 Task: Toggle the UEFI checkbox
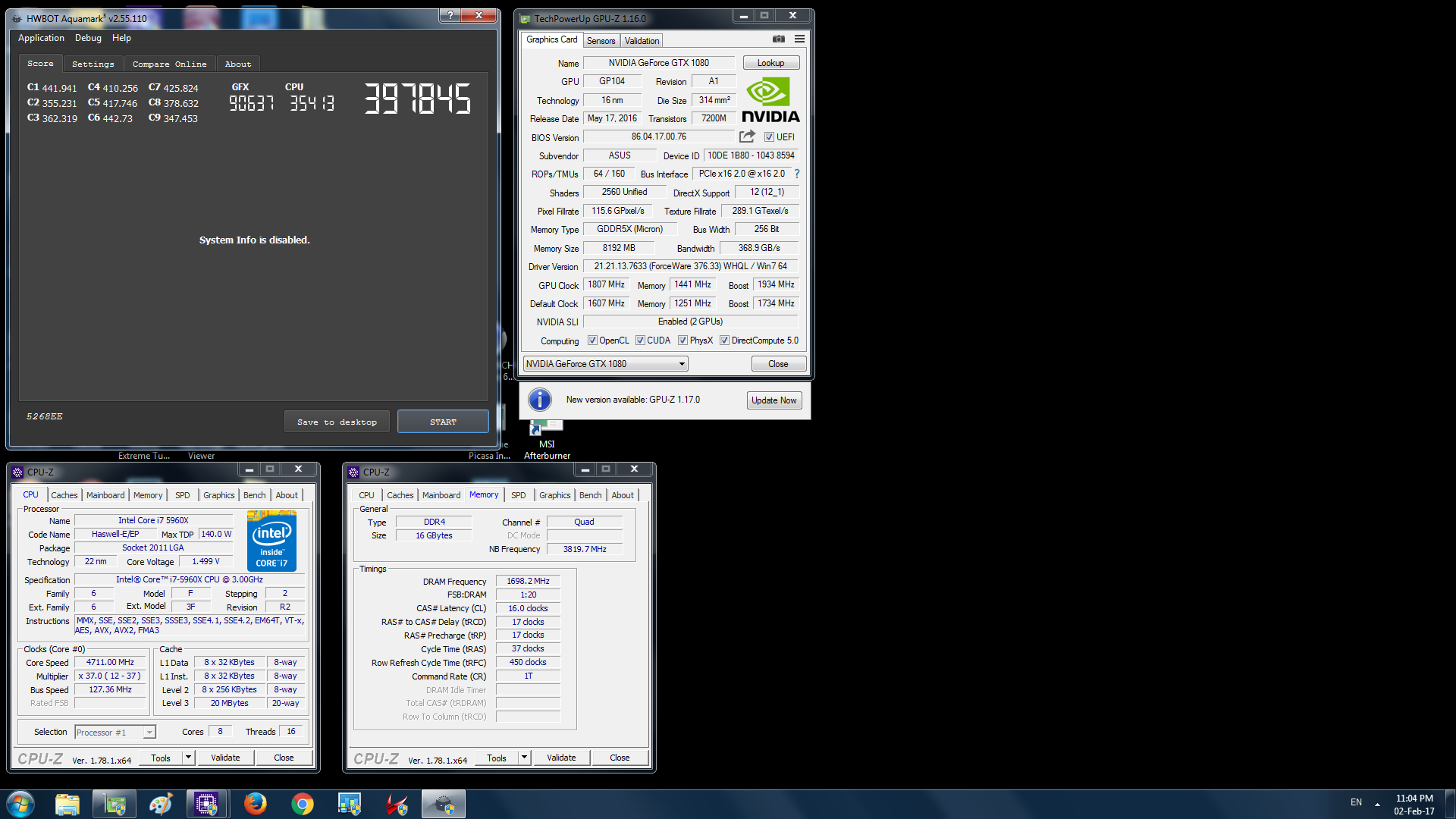769,137
